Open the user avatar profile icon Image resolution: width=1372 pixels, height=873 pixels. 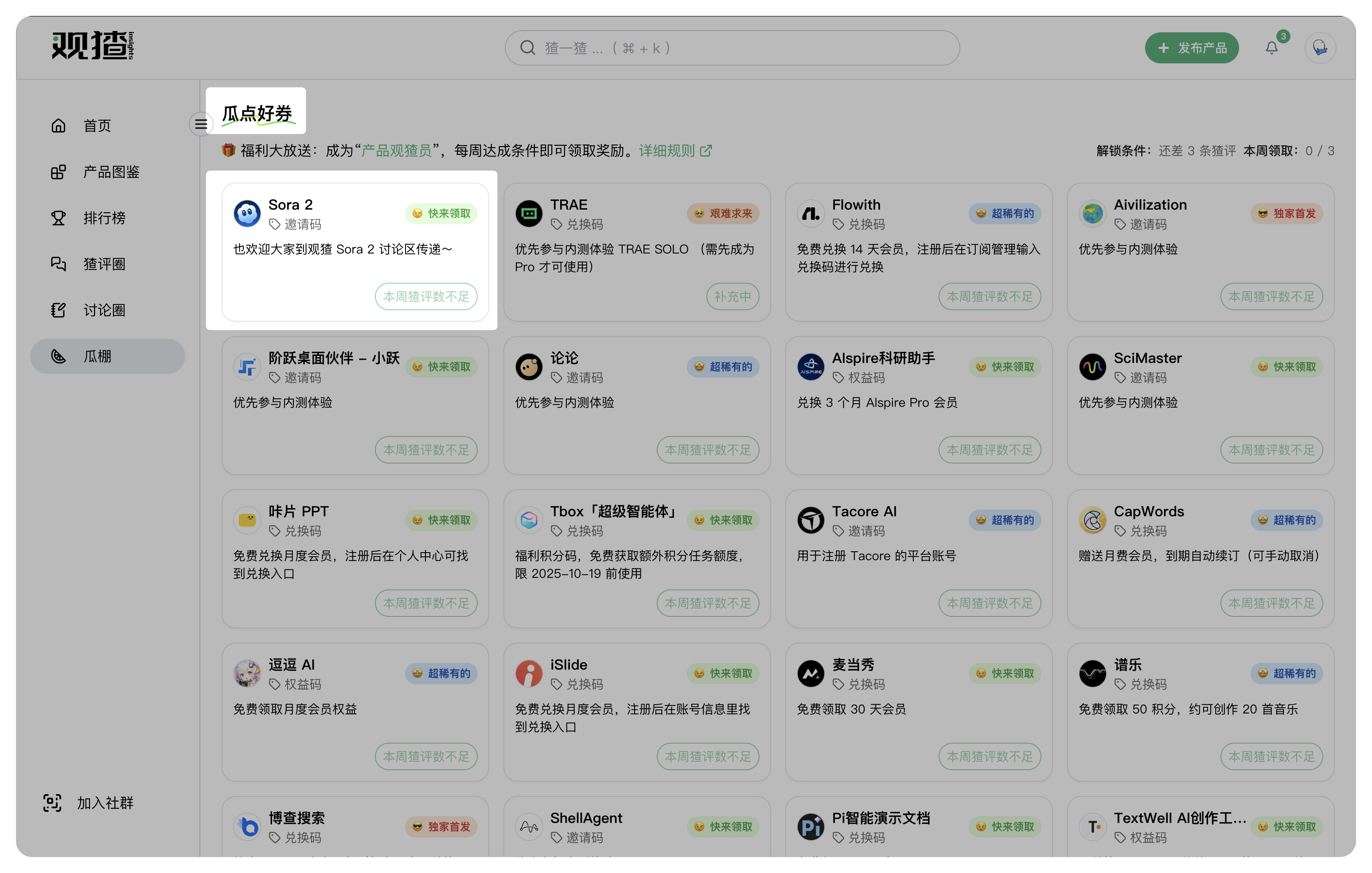click(x=1320, y=48)
